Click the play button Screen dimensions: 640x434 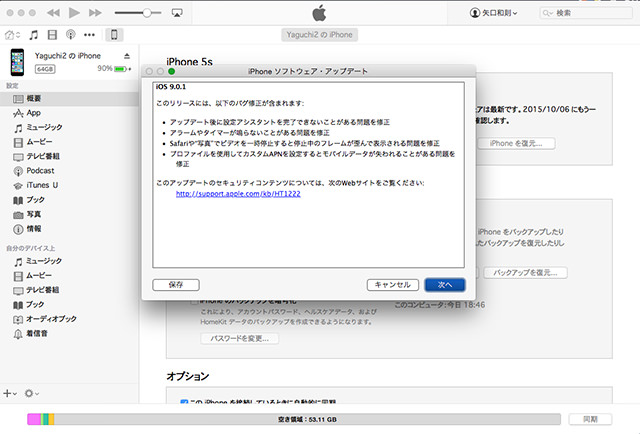click(x=74, y=13)
